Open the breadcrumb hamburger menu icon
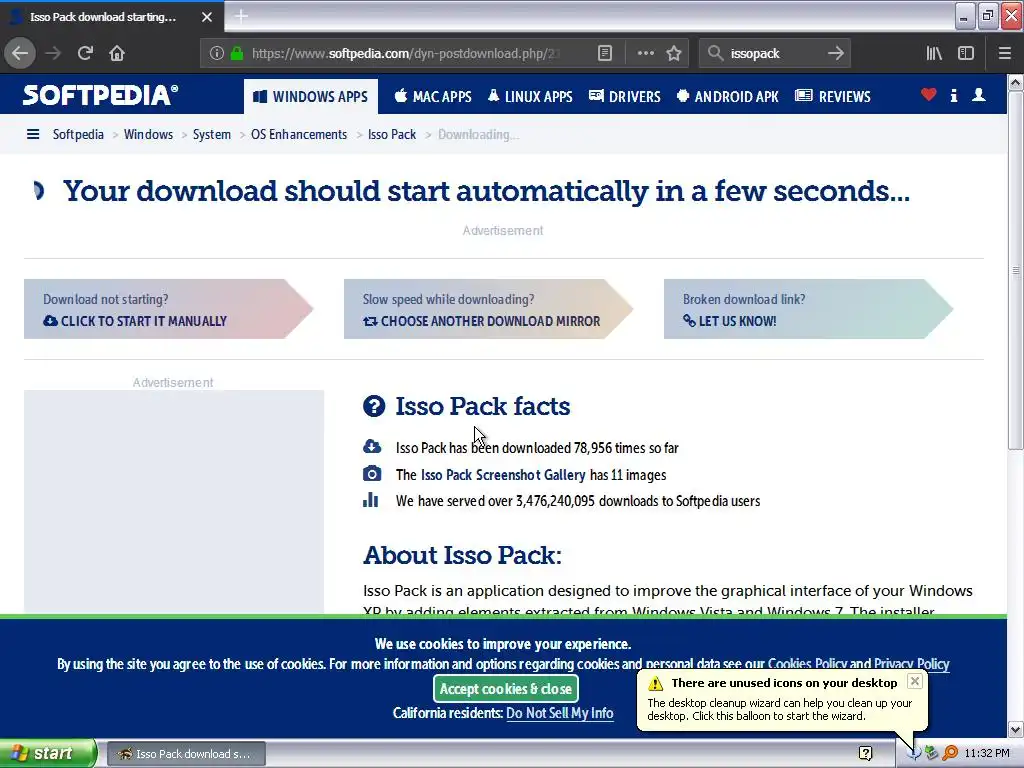The image size is (1024, 768). click(x=33, y=135)
